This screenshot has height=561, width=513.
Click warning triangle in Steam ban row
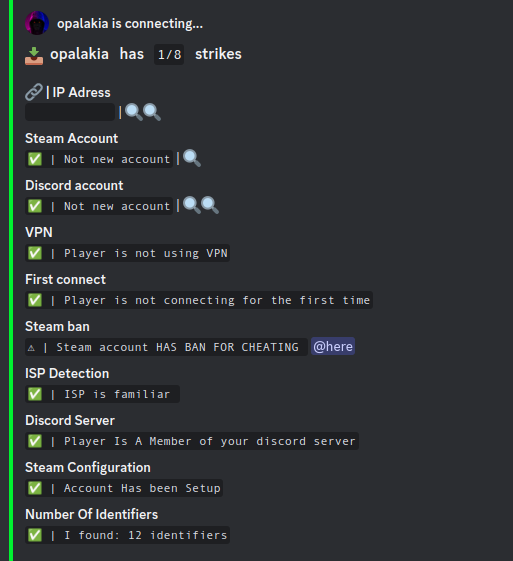31,347
